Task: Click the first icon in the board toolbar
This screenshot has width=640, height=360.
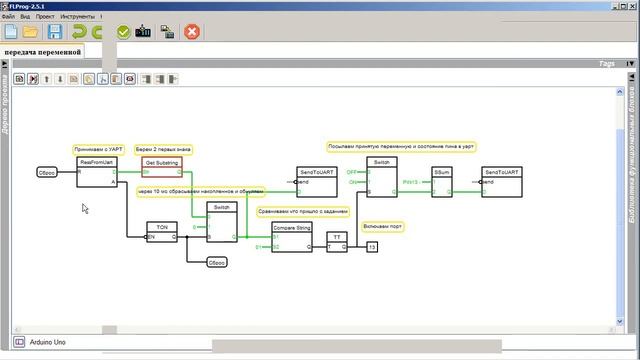Action: coord(19,79)
